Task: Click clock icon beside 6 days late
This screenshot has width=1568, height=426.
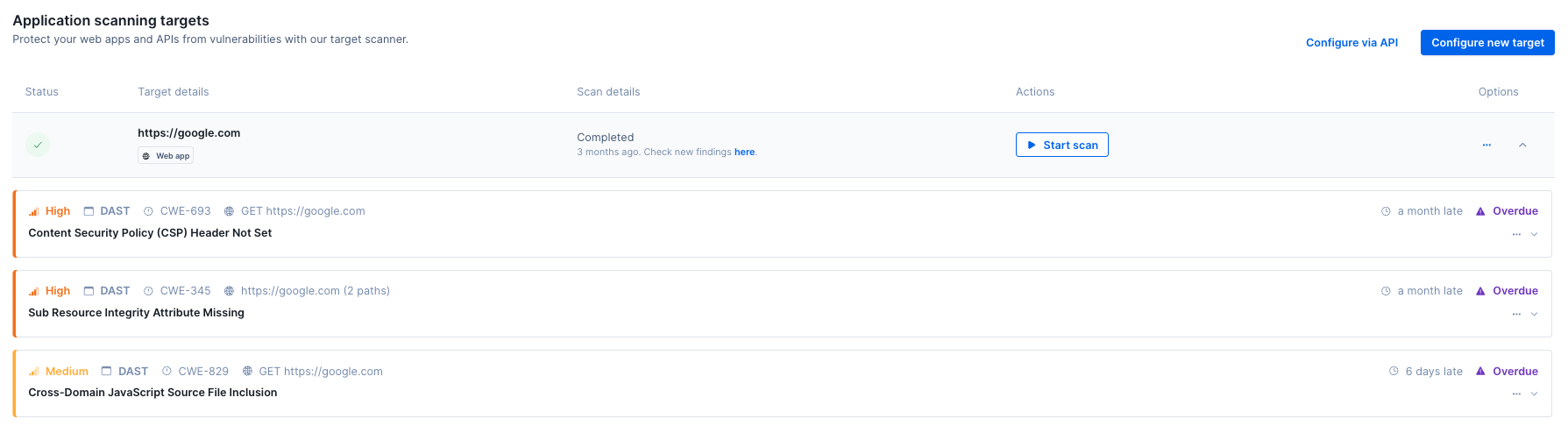Action: point(1394,372)
